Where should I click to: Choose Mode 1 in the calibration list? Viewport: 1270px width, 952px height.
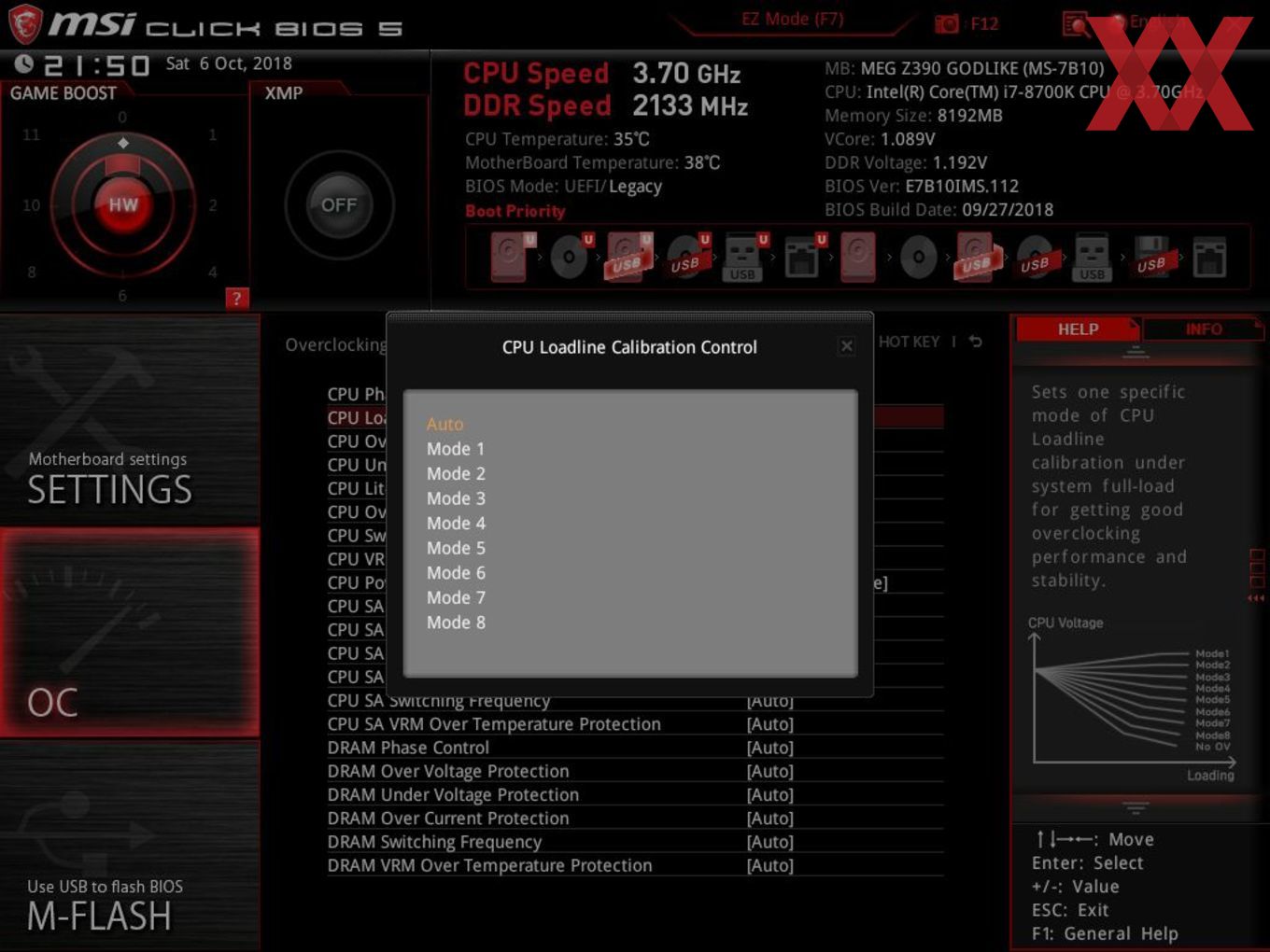pos(456,449)
